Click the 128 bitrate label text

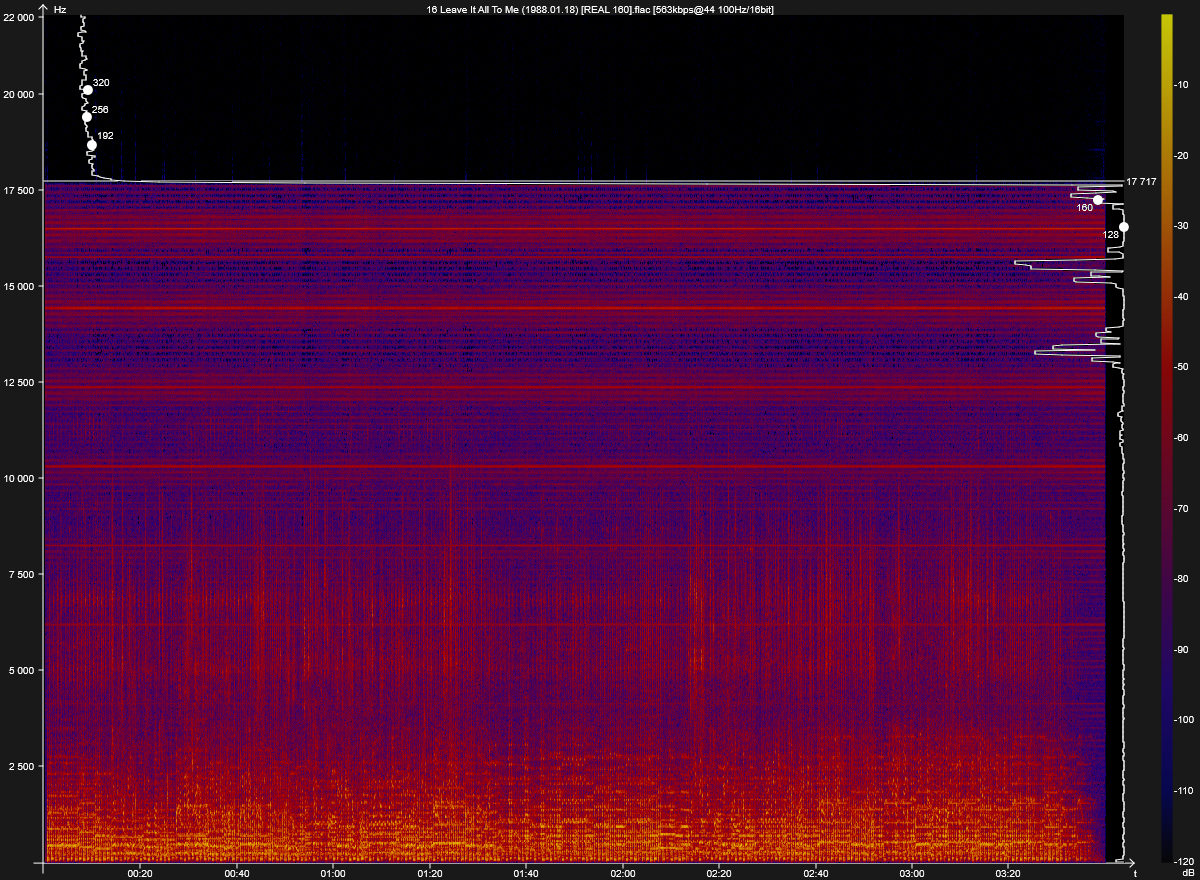point(1111,235)
